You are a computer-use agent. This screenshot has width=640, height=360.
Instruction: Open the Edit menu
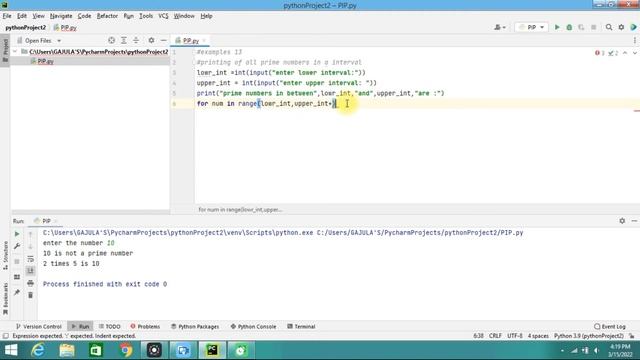[x=22, y=16]
